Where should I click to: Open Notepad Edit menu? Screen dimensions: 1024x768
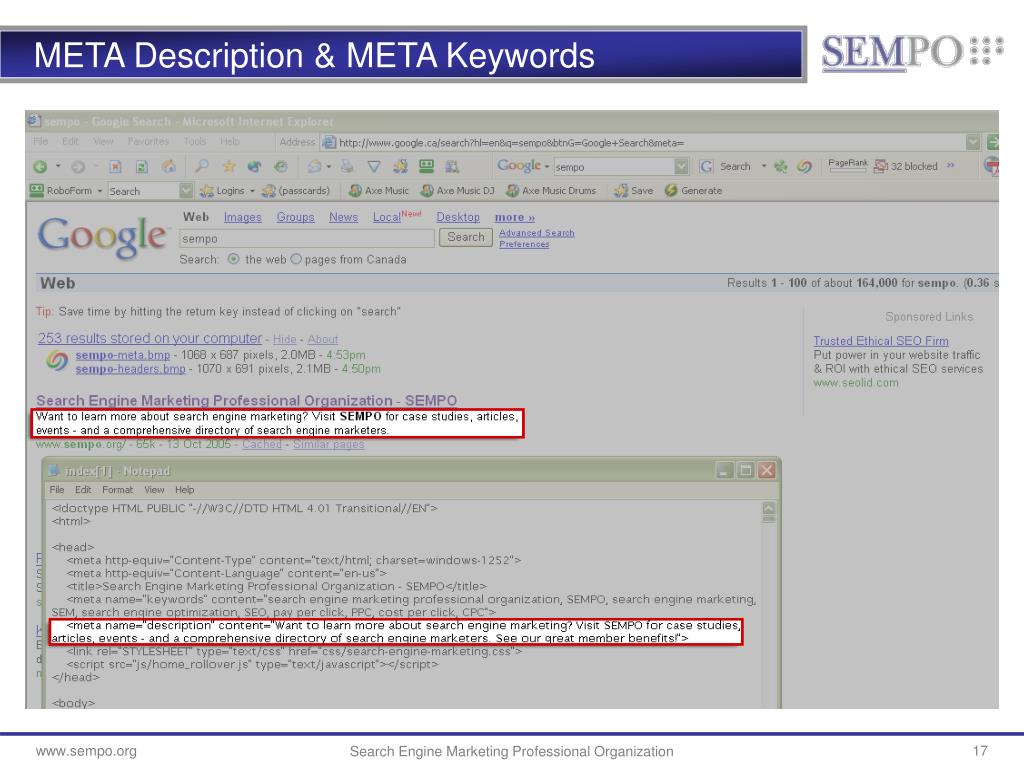tap(83, 490)
